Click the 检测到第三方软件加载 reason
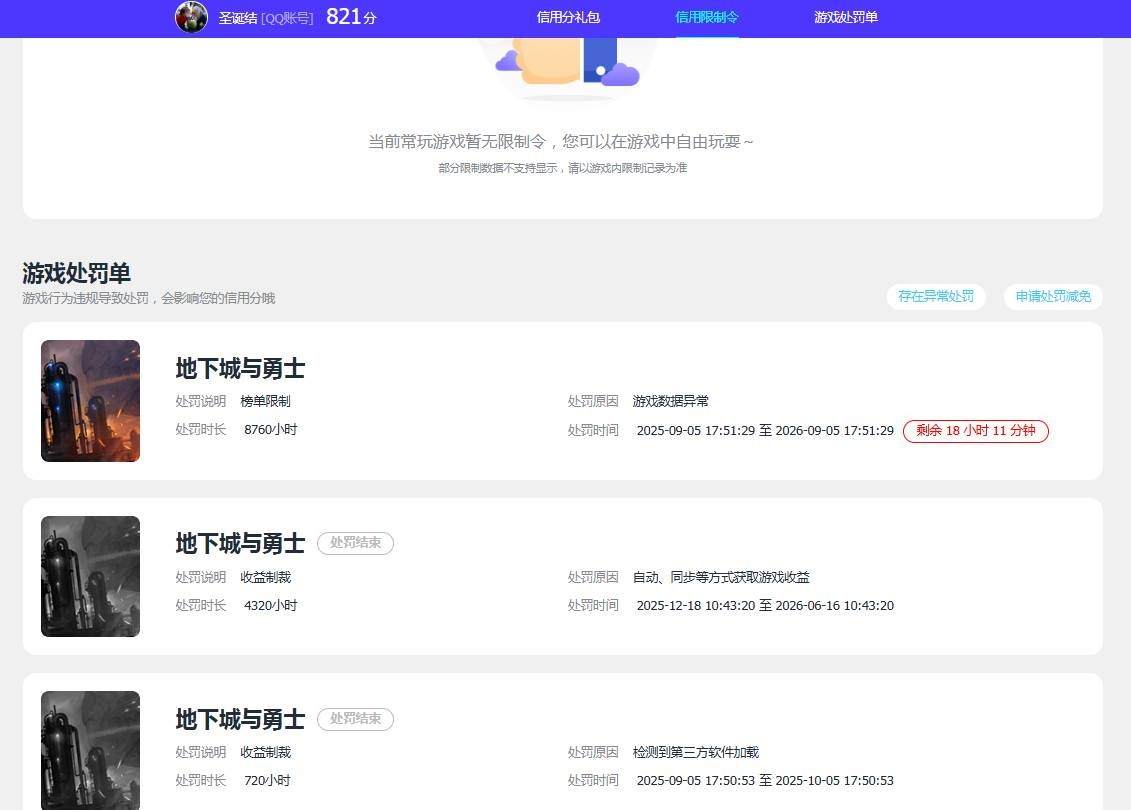This screenshot has width=1131, height=810. [696, 752]
